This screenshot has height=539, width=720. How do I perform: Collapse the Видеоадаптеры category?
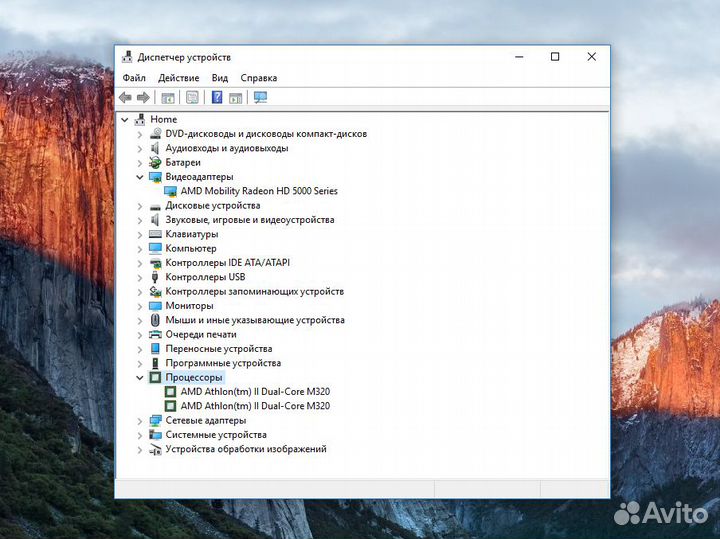coord(140,177)
